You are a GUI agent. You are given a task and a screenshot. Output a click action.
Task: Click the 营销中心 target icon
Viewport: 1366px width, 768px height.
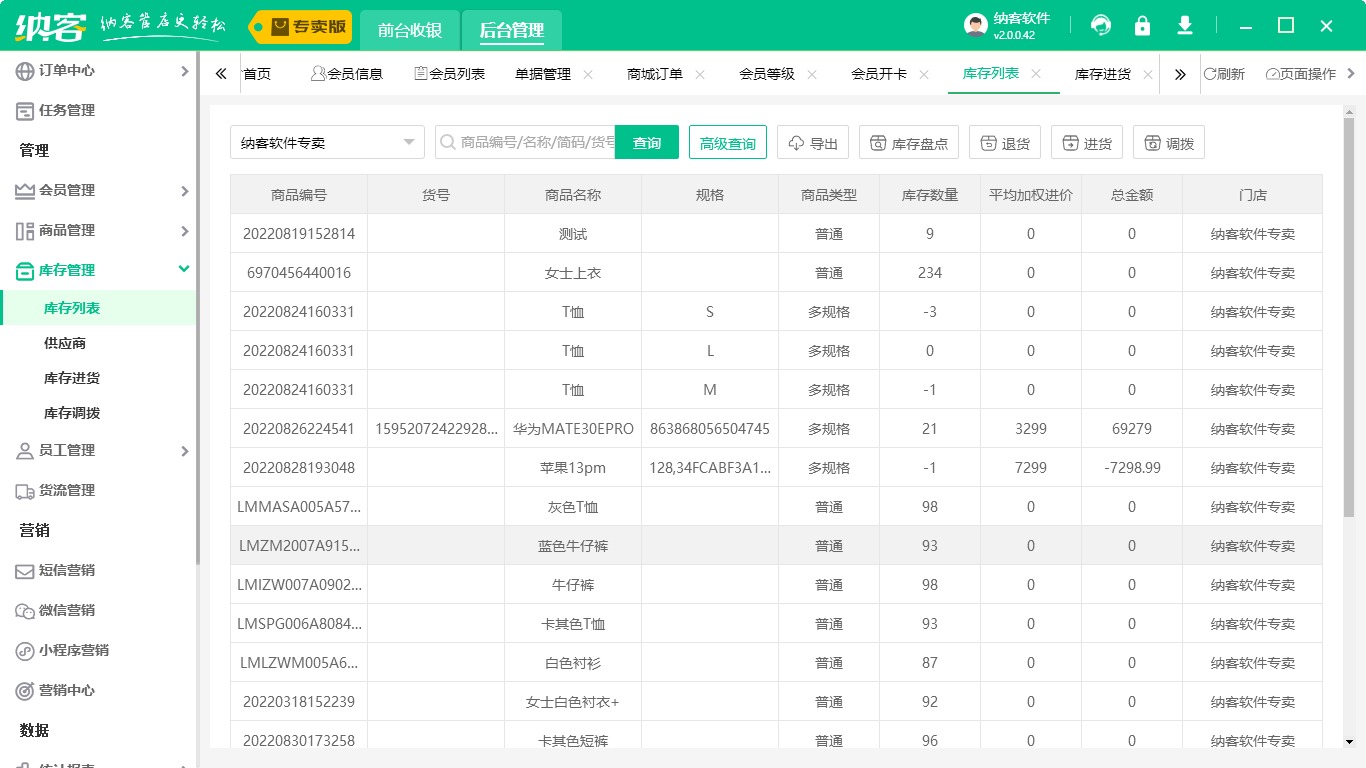click(25, 691)
